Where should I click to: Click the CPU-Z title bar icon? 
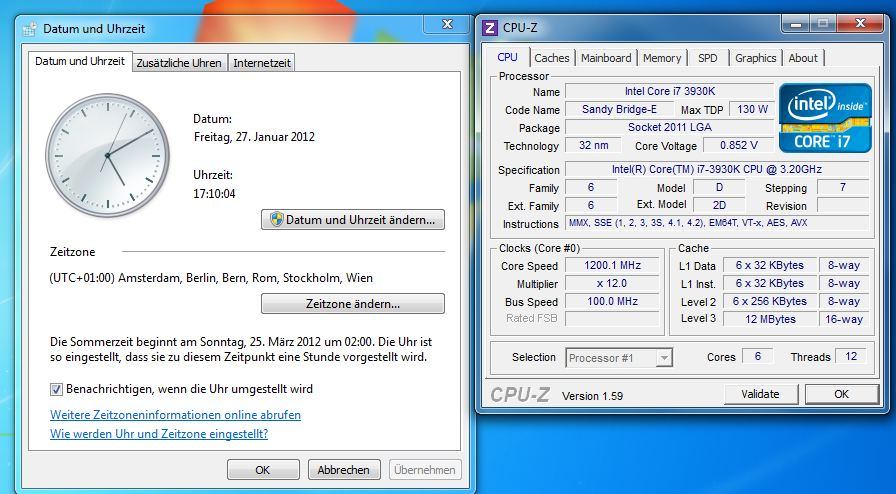(490, 27)
